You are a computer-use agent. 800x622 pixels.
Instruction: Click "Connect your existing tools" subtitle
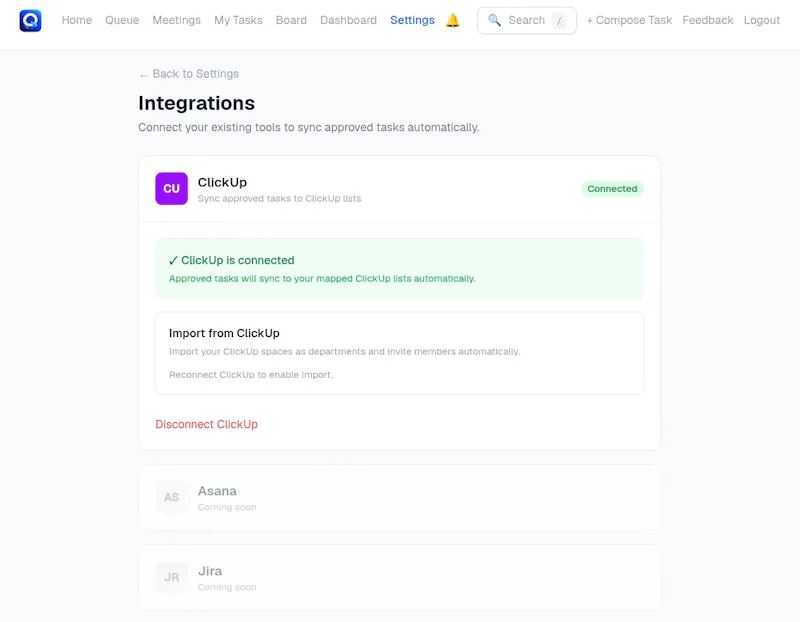click(x=309, y=128)
